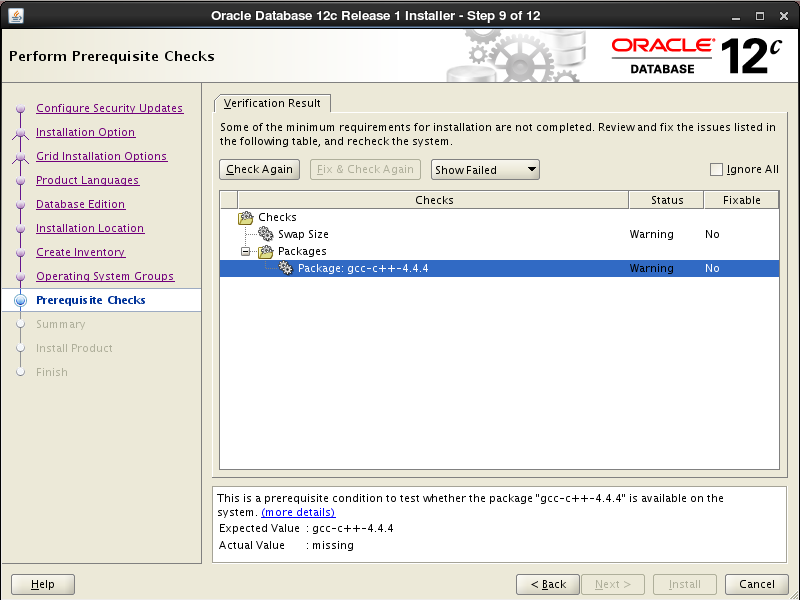Image resolution: width=800 pixels, height=600 pixels.
Task: Select the root Checks tree row
Action: point(499,217)
